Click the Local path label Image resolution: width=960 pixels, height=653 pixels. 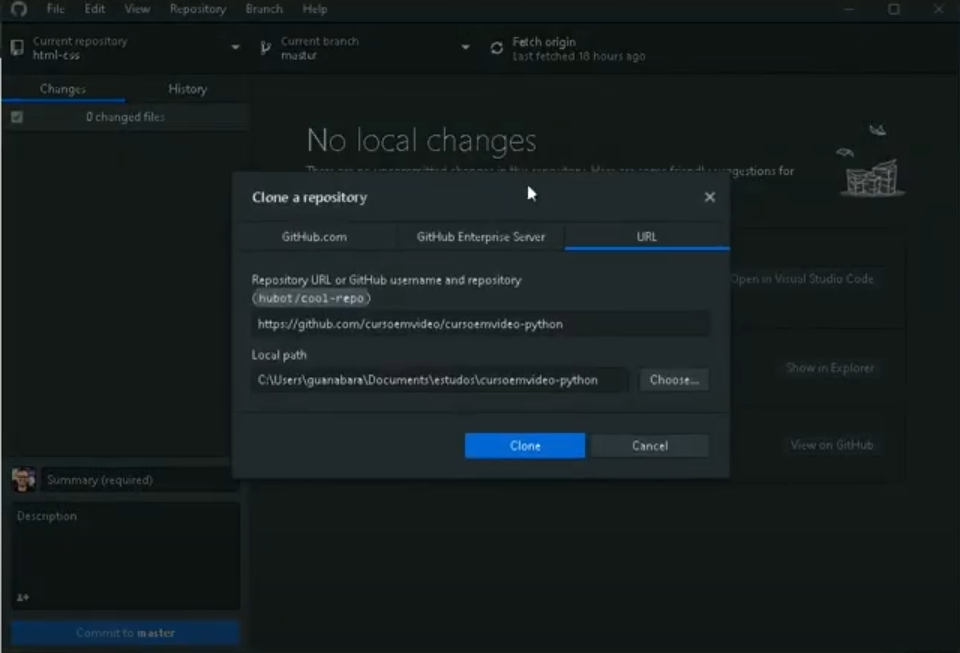pyautogui.click(x=279, y=355)
